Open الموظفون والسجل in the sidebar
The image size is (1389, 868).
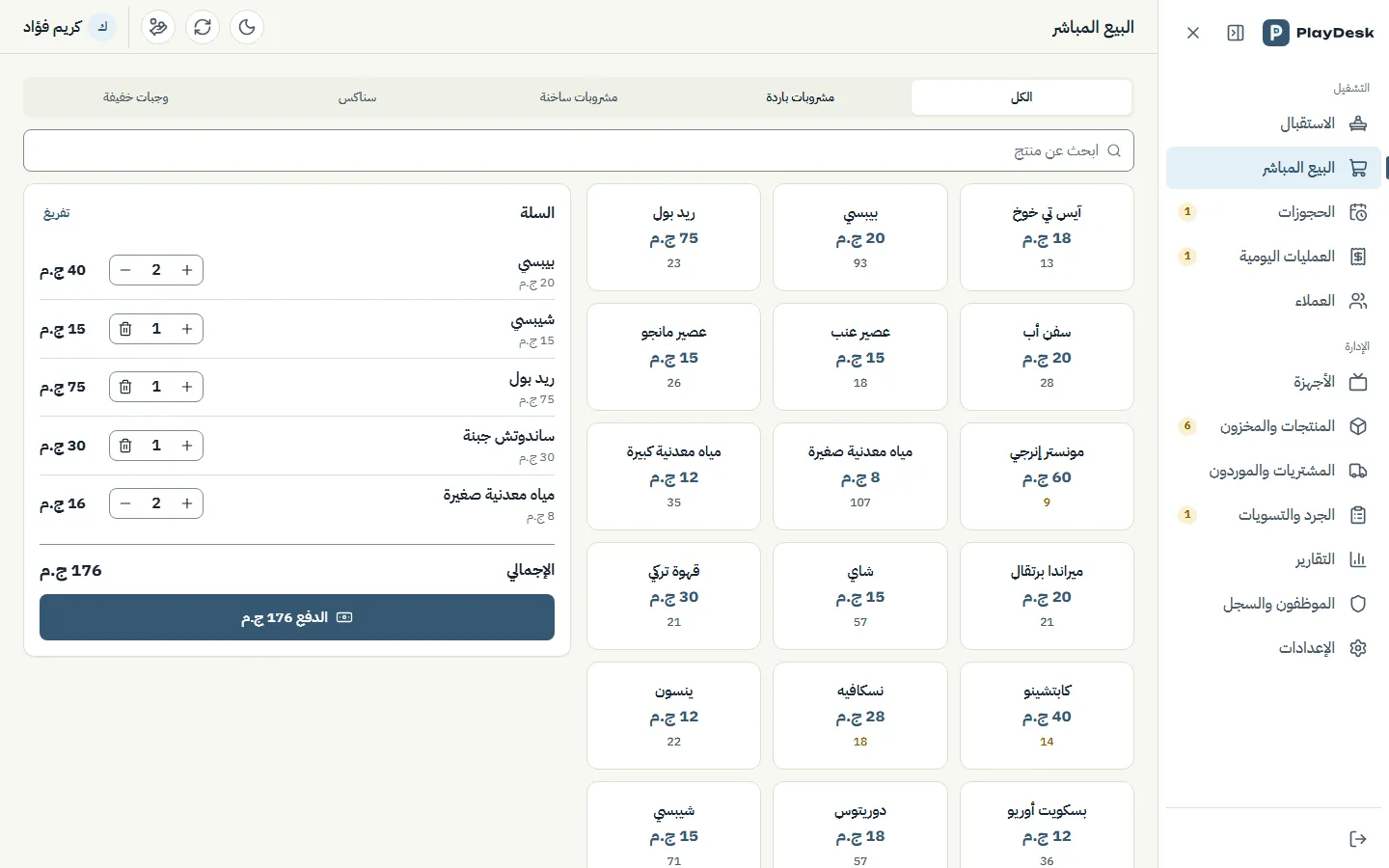click(x=1273, y=604)
